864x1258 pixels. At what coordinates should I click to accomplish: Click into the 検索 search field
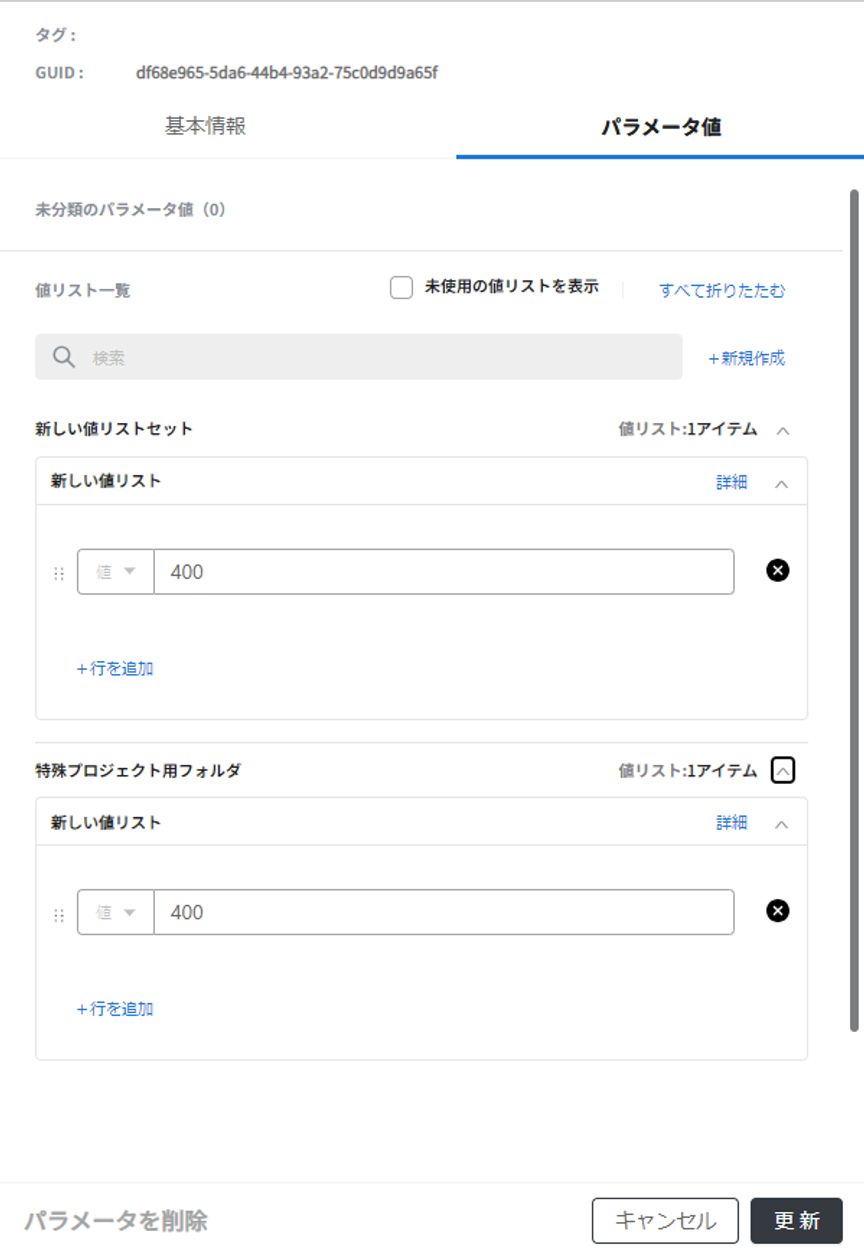(380, 357)
